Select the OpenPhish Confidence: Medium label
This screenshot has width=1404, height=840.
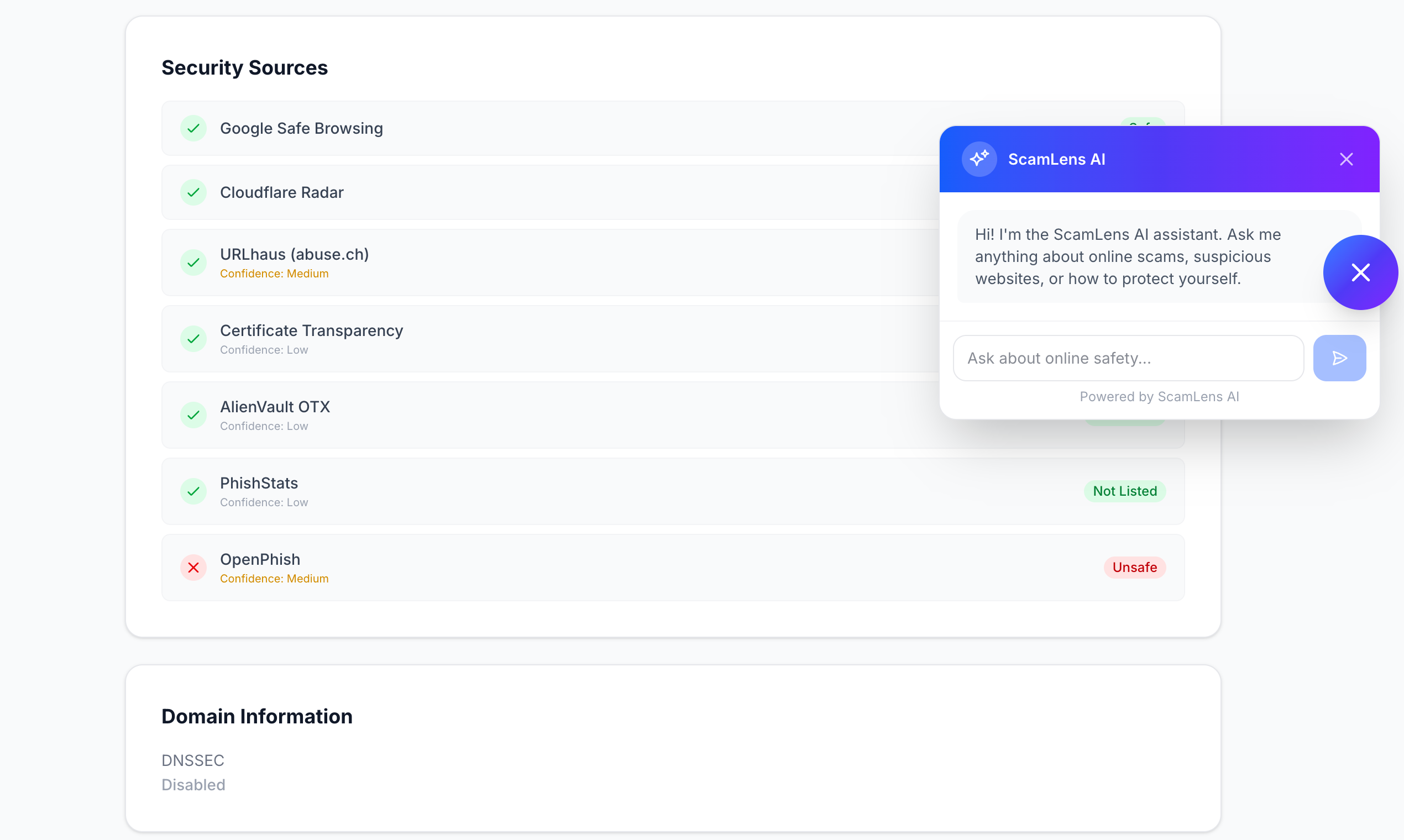pos(274,579)
